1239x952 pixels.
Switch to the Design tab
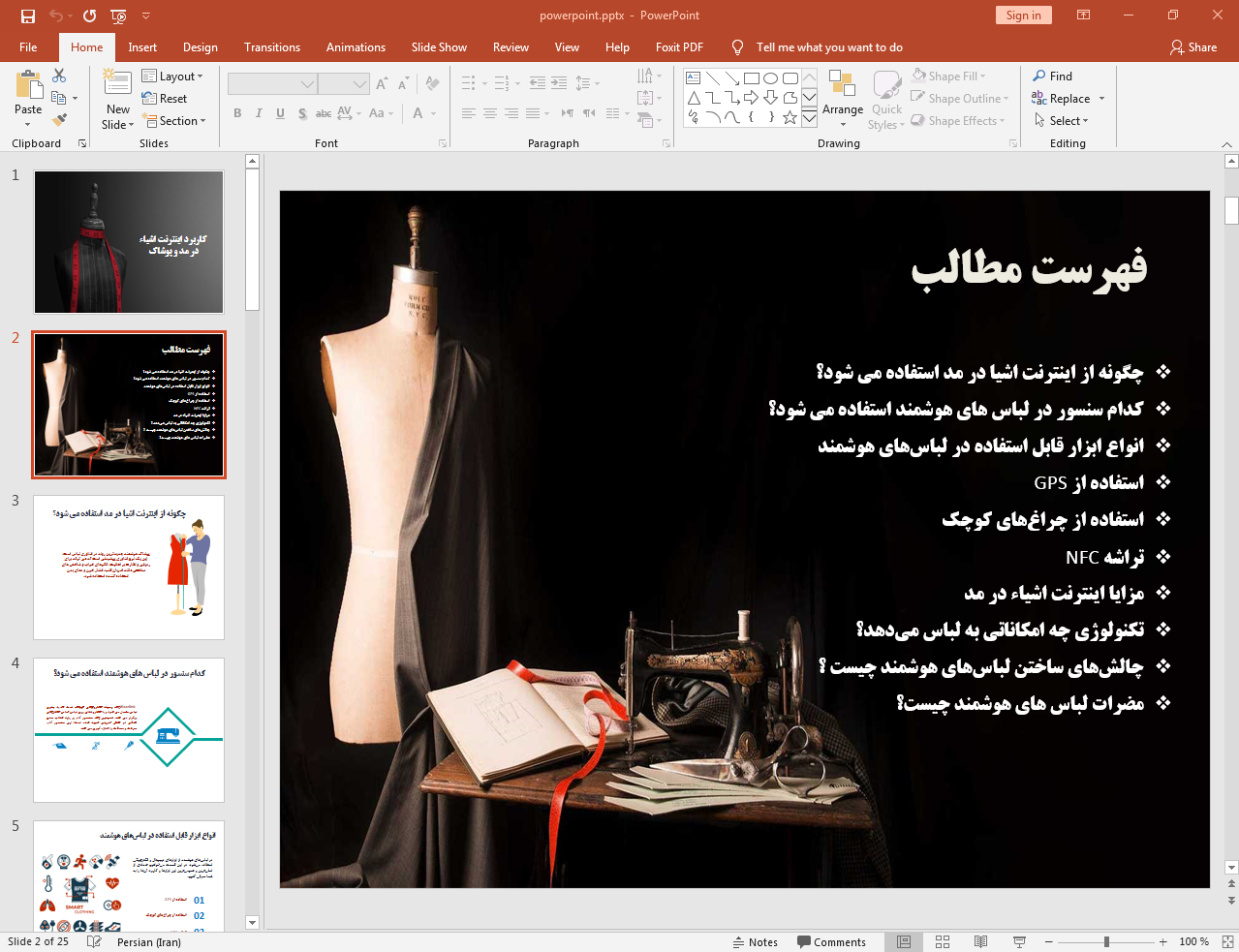201,47
